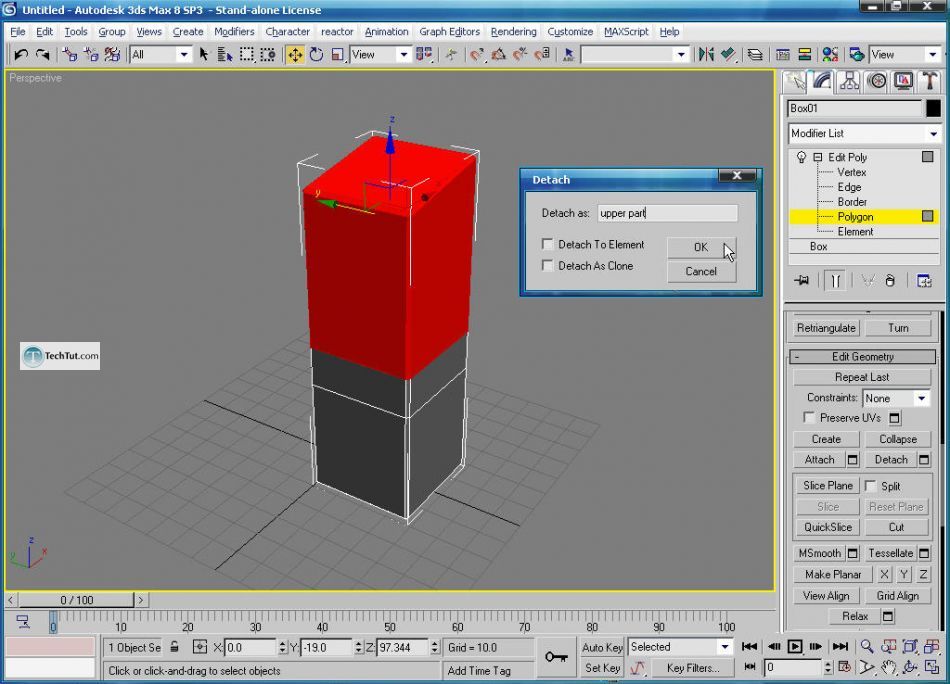Open the Constraints dropdown showing None

pyautogui.click(x=925, y=397)
